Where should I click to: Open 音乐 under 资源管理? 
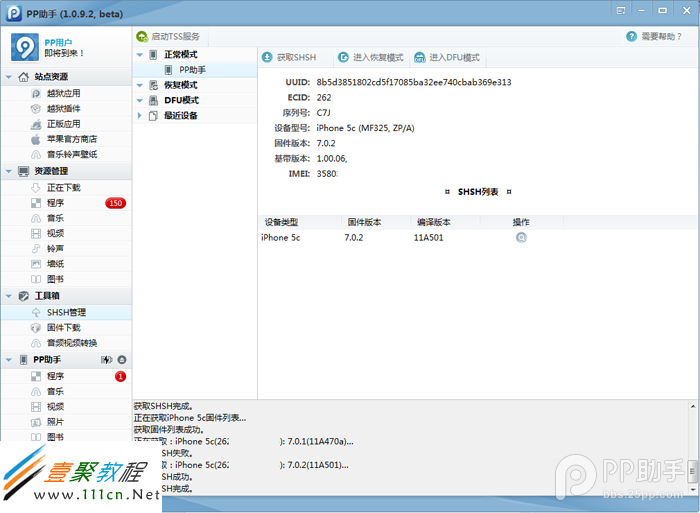point(66,218)
